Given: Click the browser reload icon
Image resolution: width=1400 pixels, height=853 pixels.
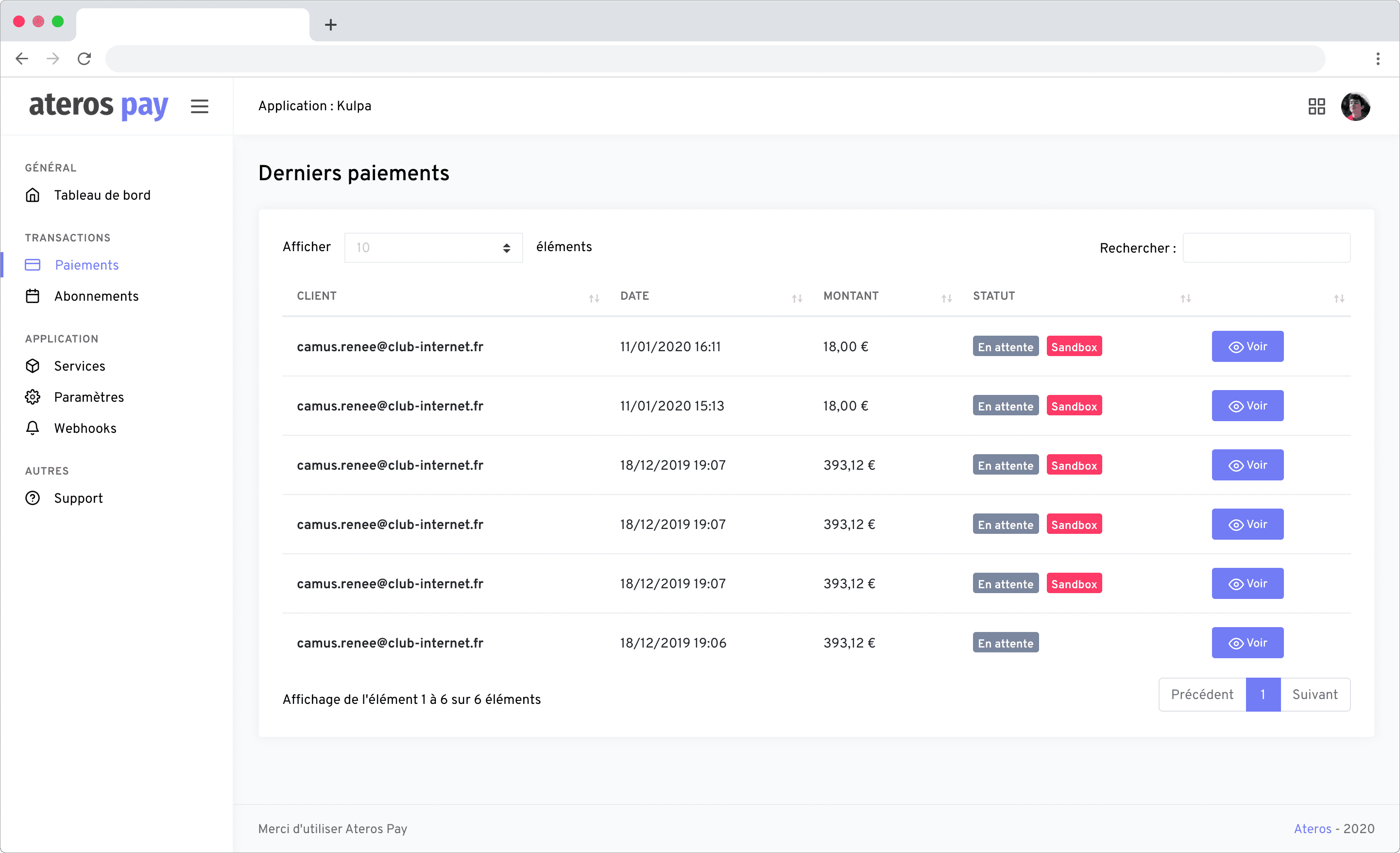Looking at the screenshot, I should tap(84, 58).
